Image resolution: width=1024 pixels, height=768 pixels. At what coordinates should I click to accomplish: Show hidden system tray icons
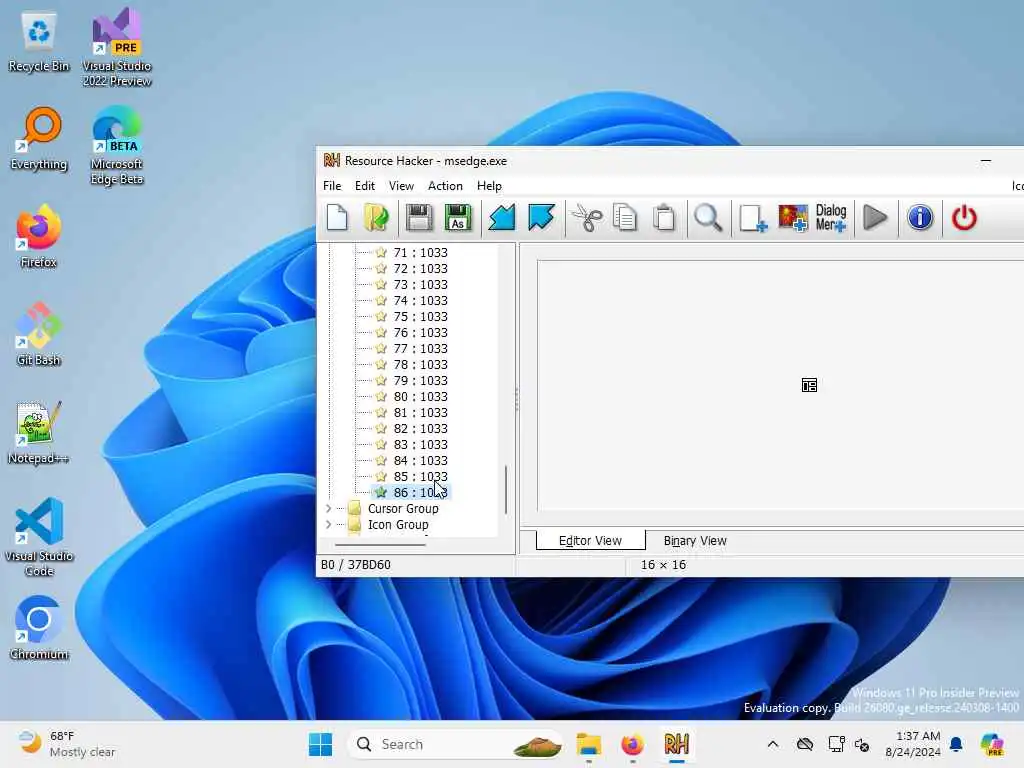pos(773,744)
